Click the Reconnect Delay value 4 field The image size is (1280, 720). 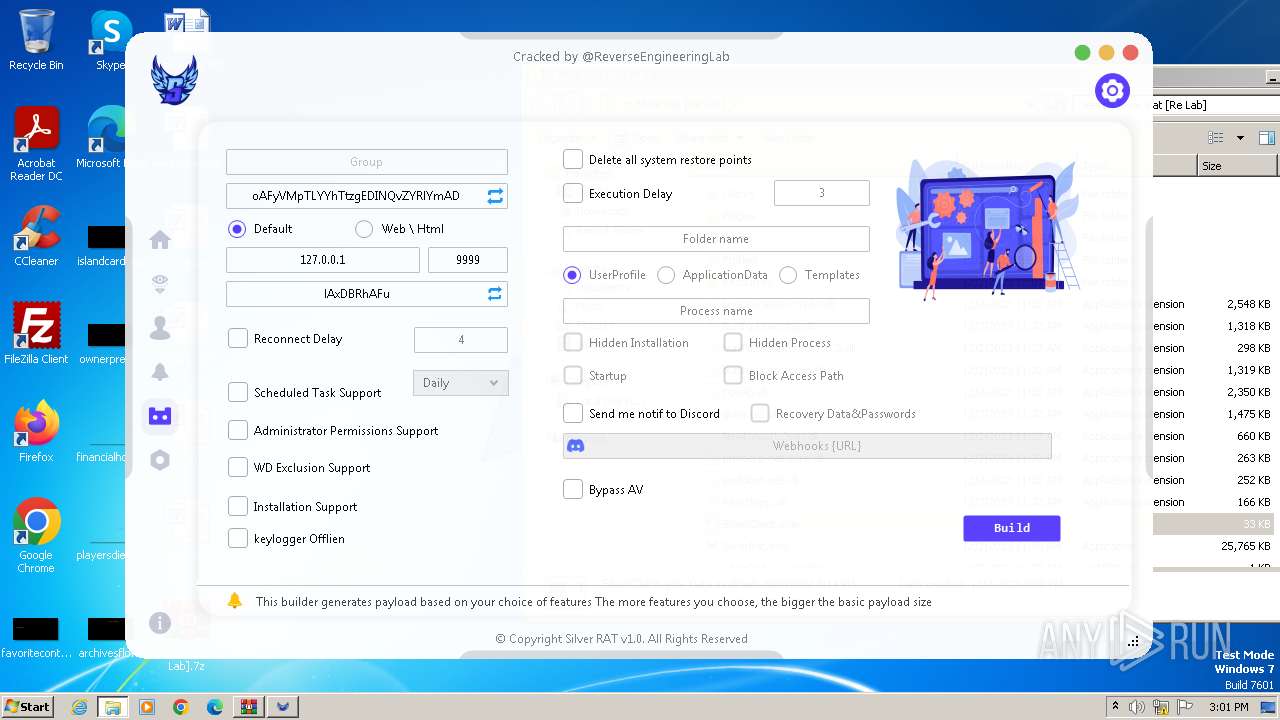461,340
